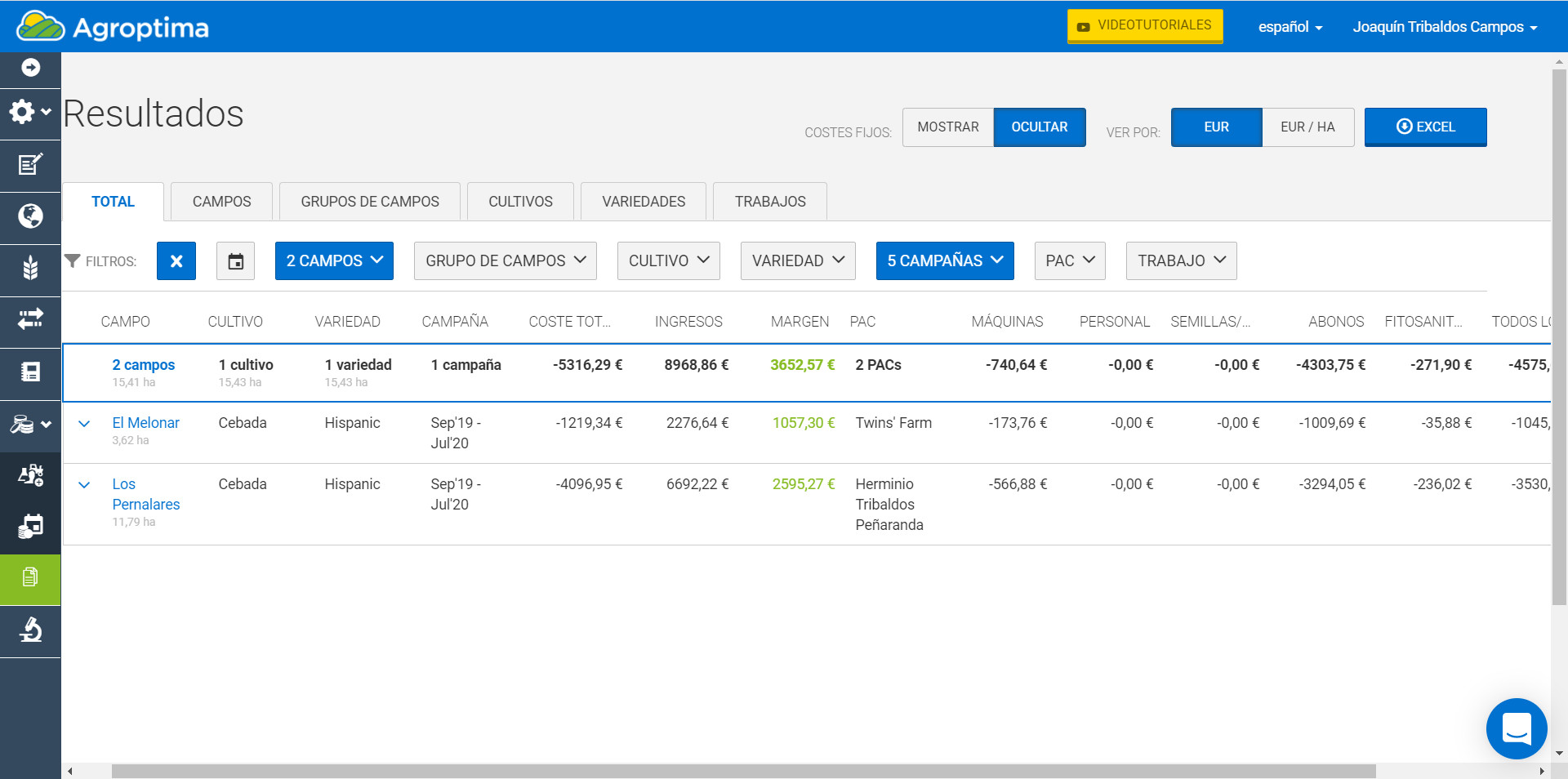Expand the El Melonar row
This screenshot has width=1568, height=779.
pyautogui.click(x=84, y=424)
